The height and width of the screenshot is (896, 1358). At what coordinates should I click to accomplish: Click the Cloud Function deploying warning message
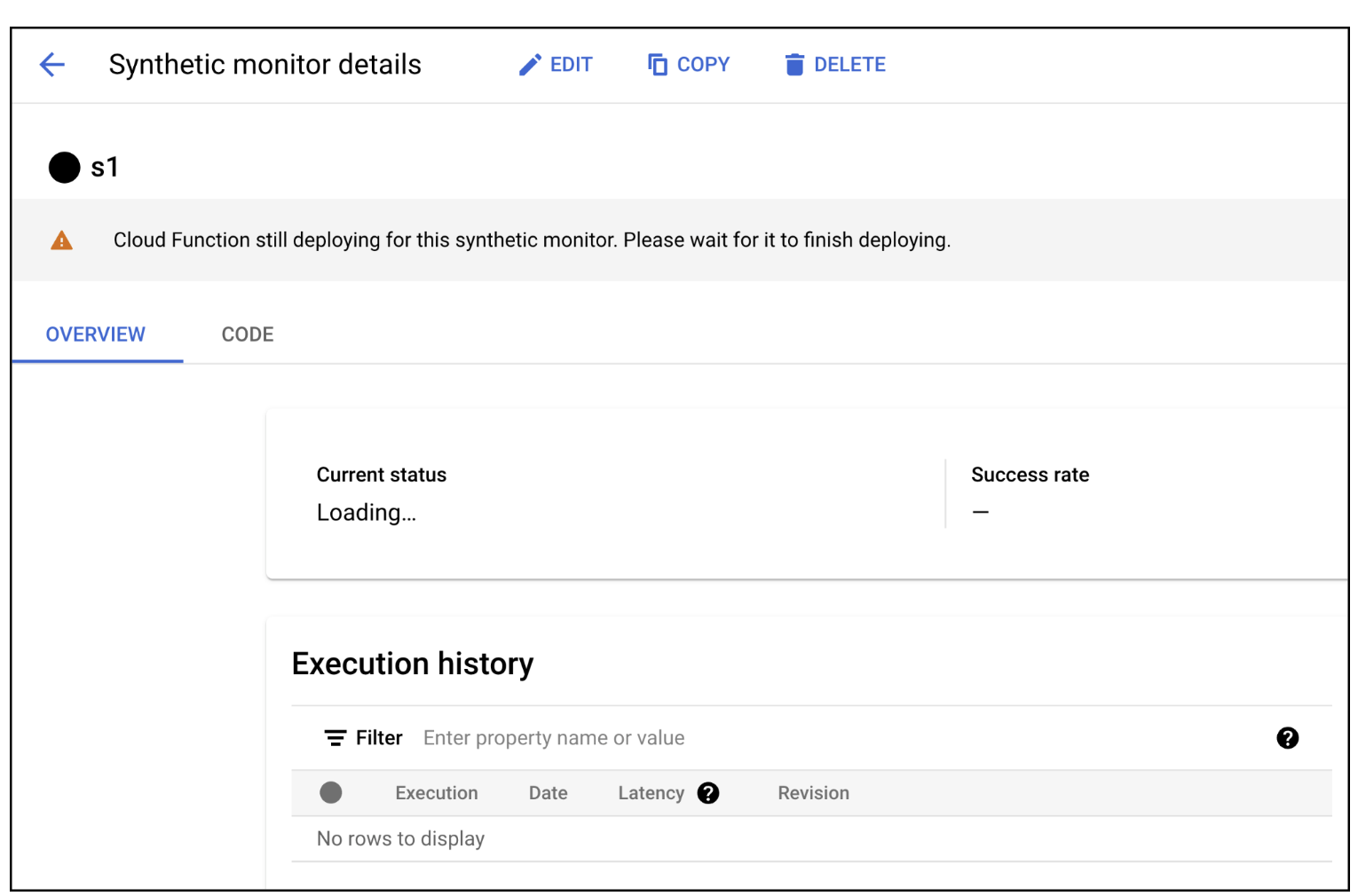coord(532,240)
